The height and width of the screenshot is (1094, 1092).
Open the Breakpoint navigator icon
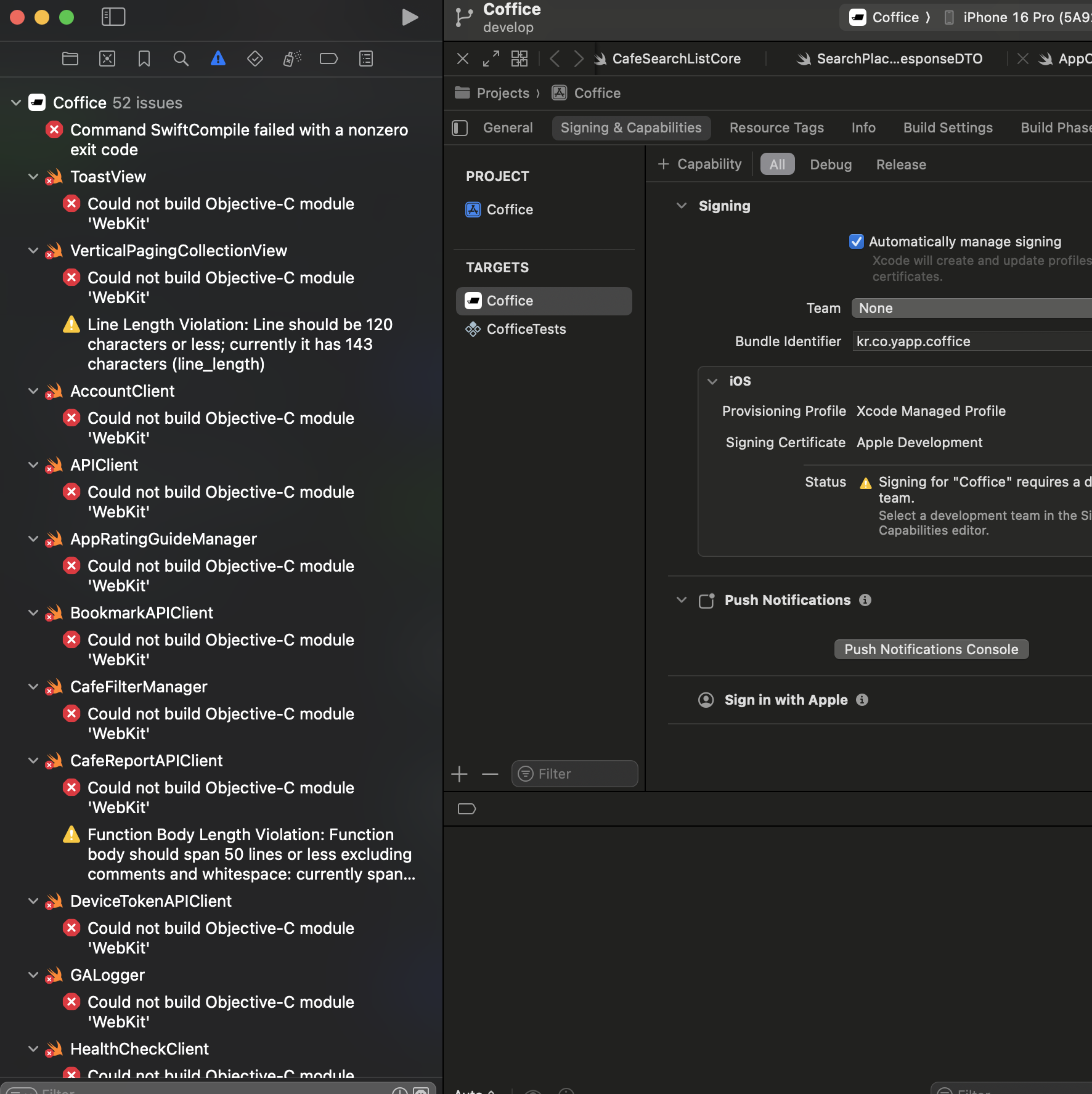329,59
